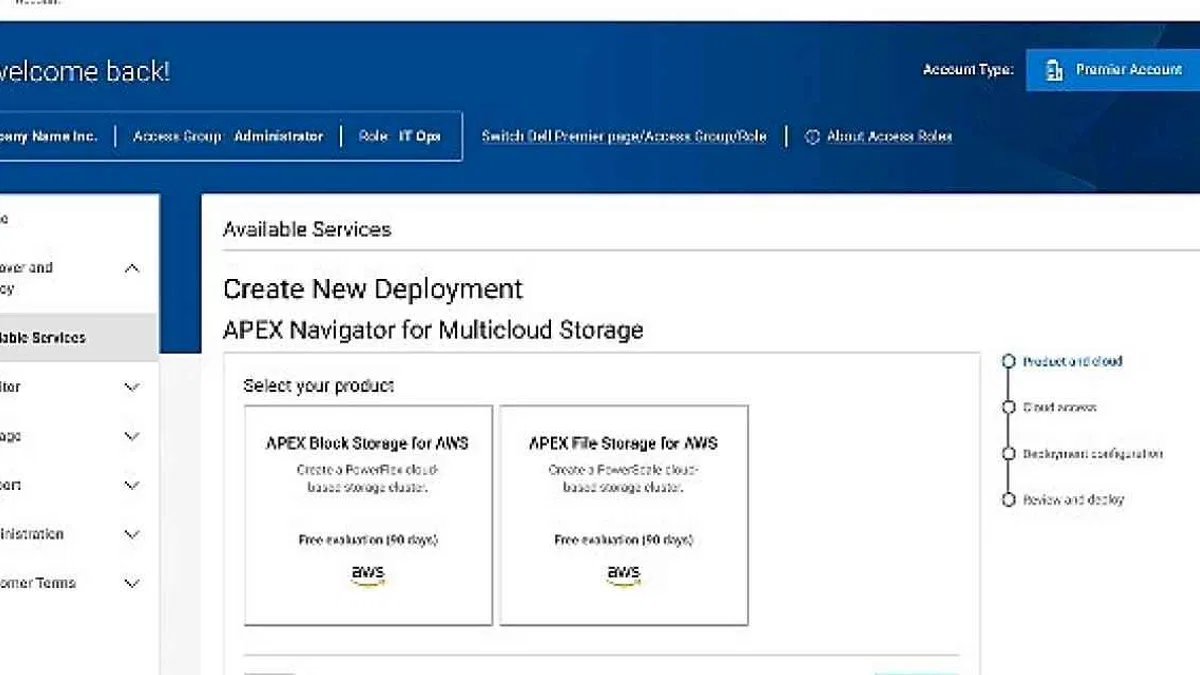The width and height of the screenshot is (1200, 675).
Task: Collapse the Discover and Deploy sidebar section
Action: (x=131, y=269)
